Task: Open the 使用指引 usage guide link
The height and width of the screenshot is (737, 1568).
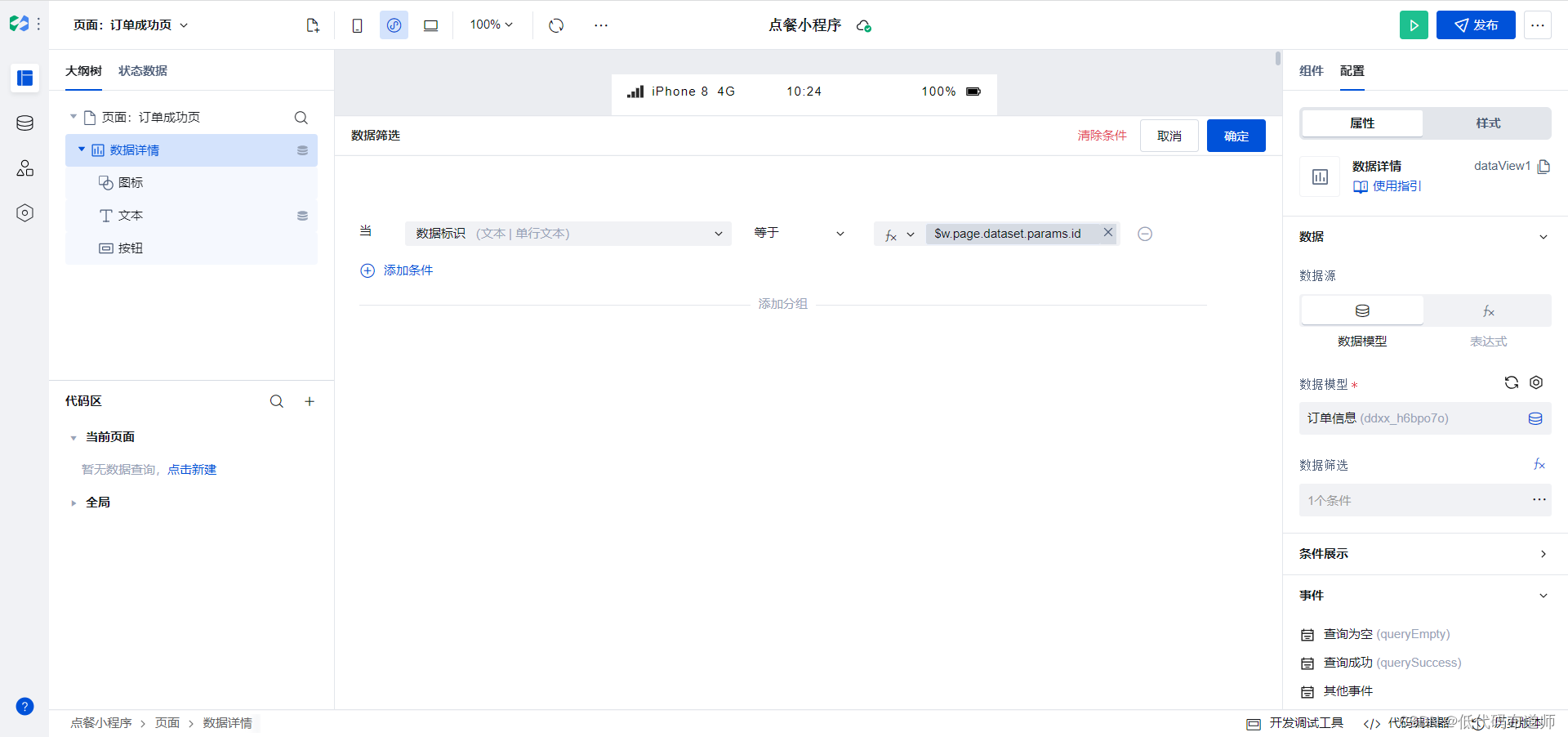Action: coord(1387,186)
